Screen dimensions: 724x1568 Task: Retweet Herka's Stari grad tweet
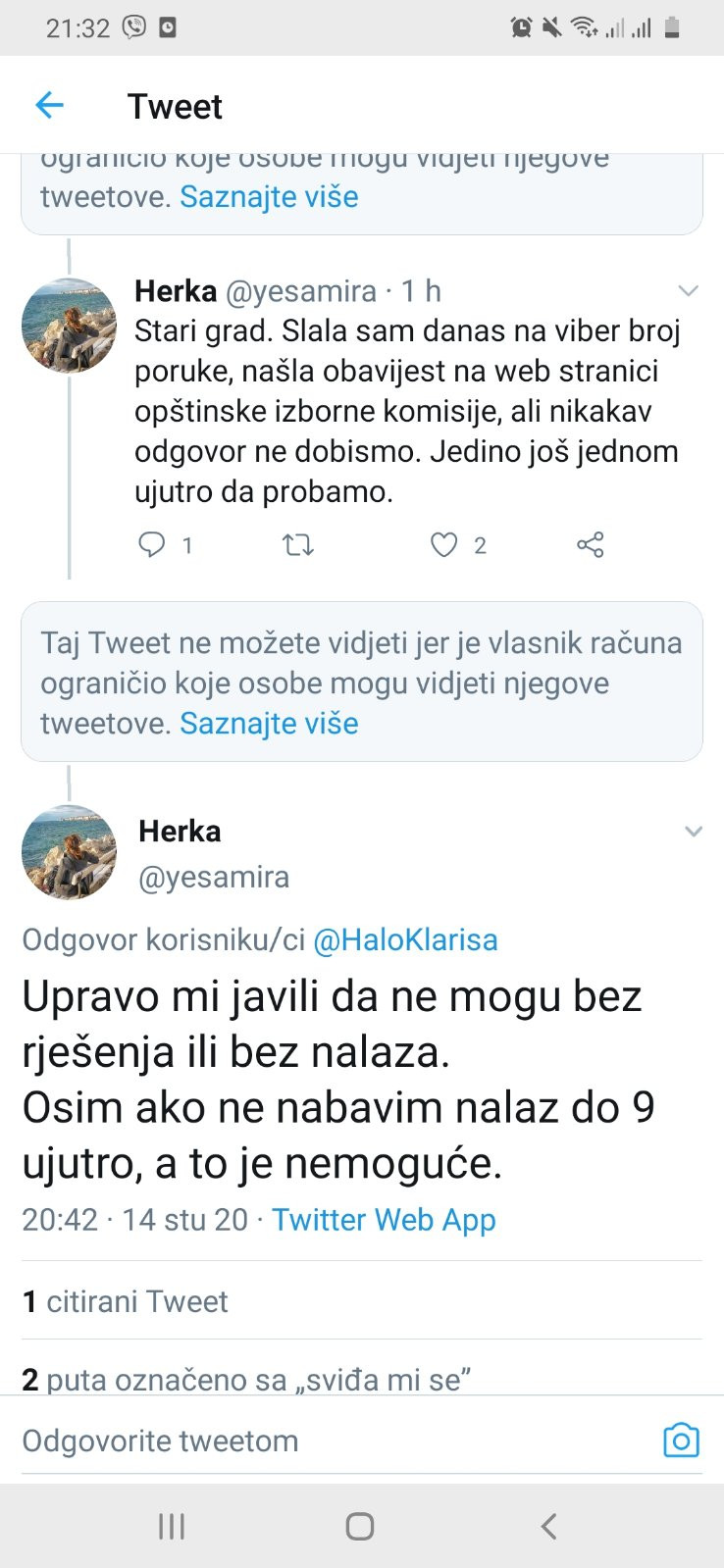point(297,544)
